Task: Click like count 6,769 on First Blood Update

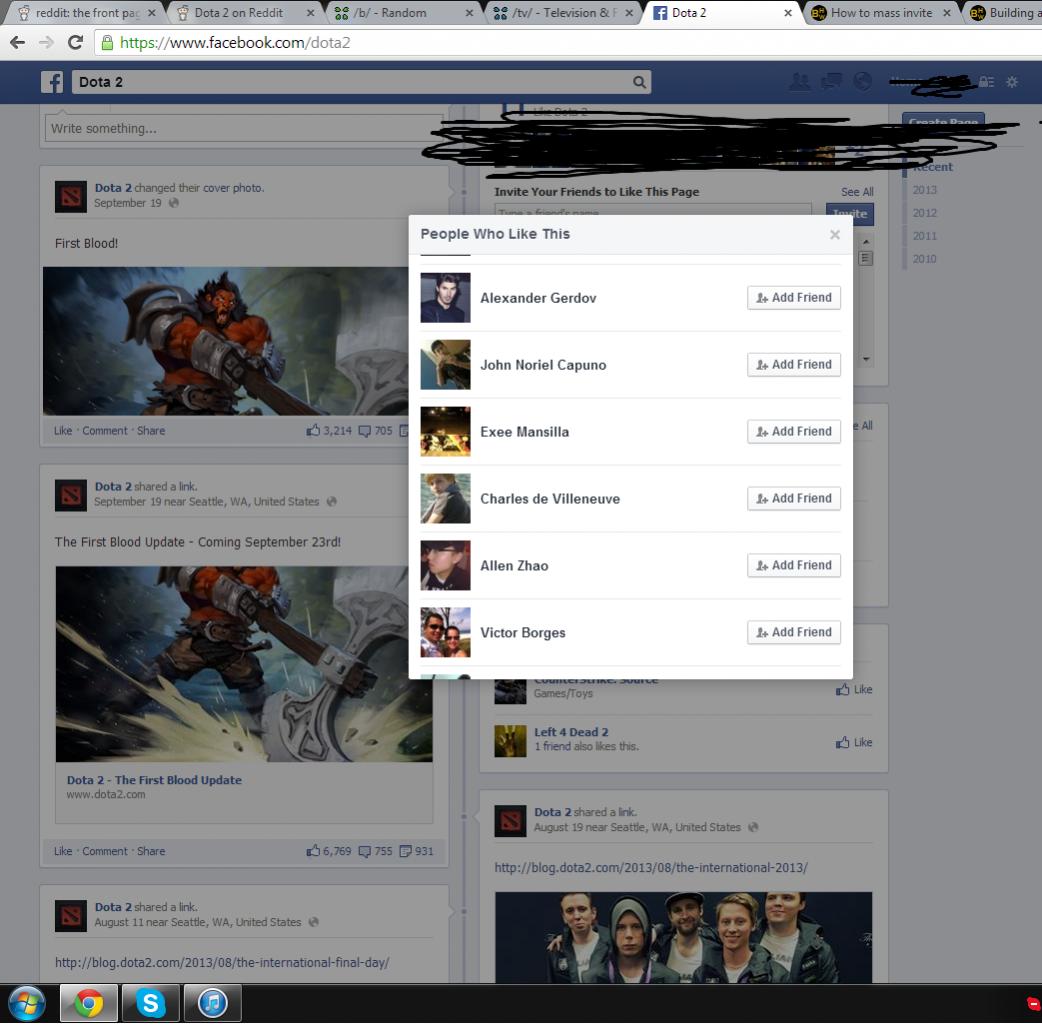Action: (329, 851)
